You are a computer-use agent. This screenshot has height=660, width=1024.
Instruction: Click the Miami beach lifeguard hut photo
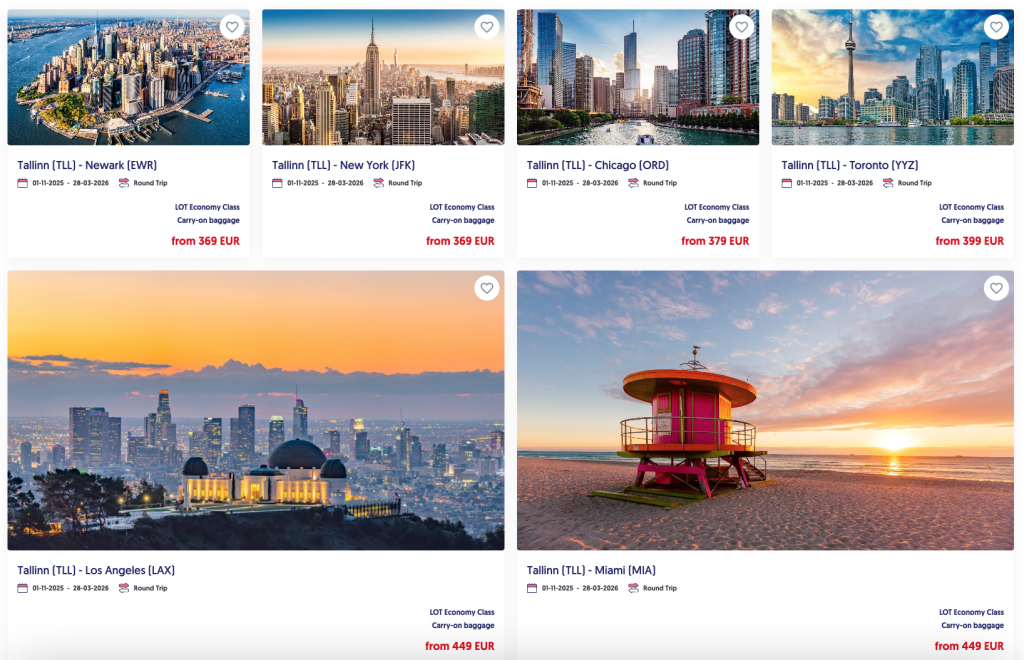point(765,411)
